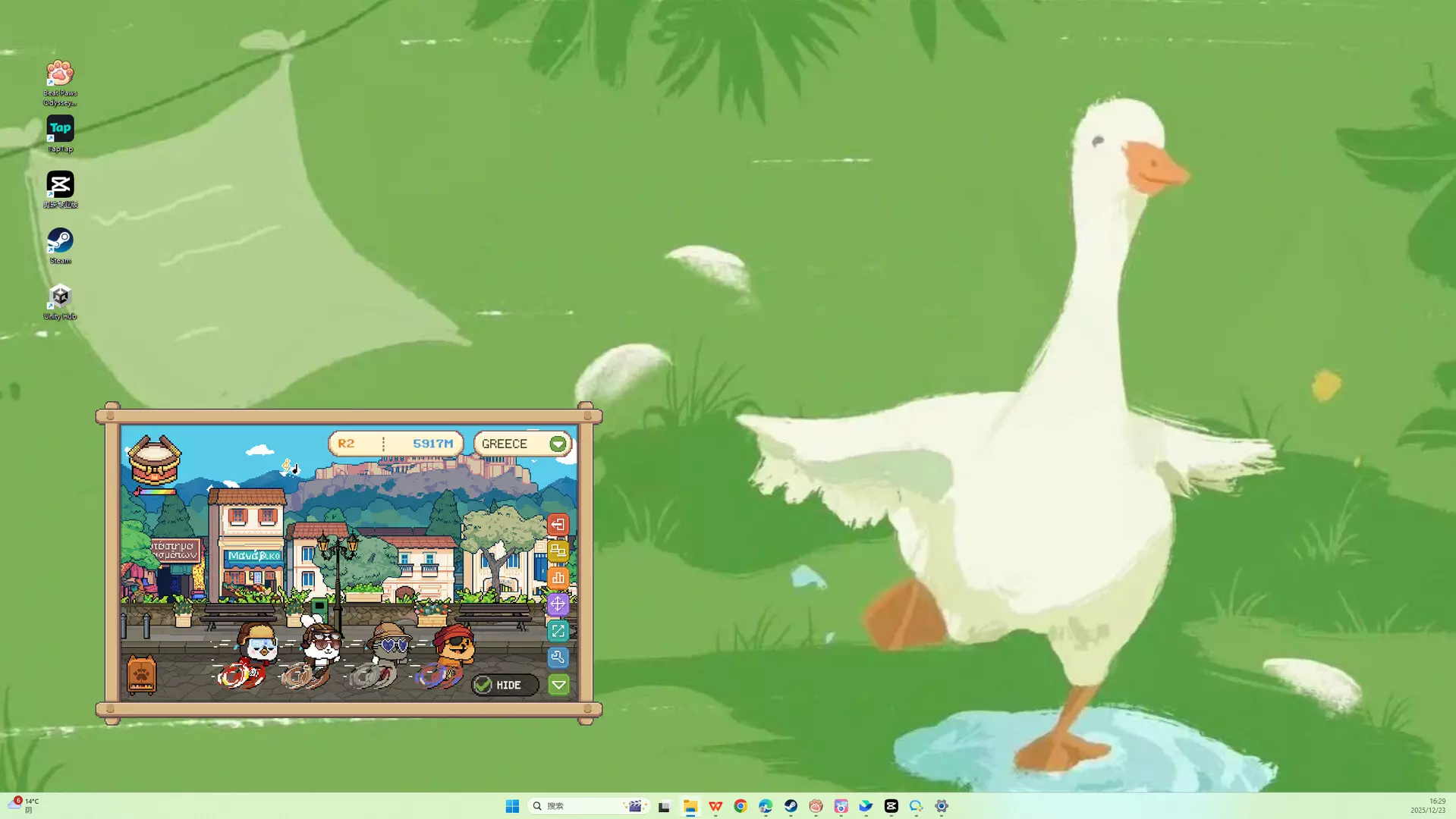Click the rainbow beat progress bar
This screenshot has height=819, width=1456.
coord(156,491)
